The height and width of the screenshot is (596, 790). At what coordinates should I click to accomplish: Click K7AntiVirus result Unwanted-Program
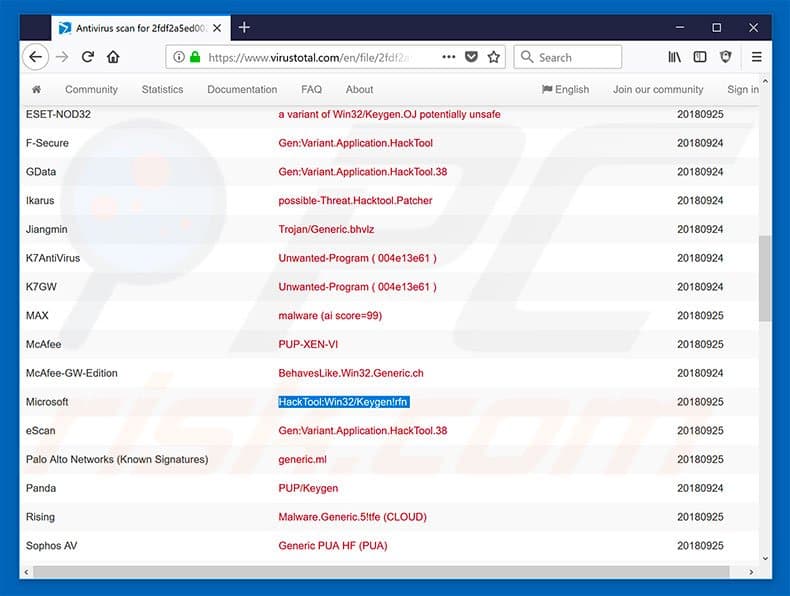click(357, 258)
